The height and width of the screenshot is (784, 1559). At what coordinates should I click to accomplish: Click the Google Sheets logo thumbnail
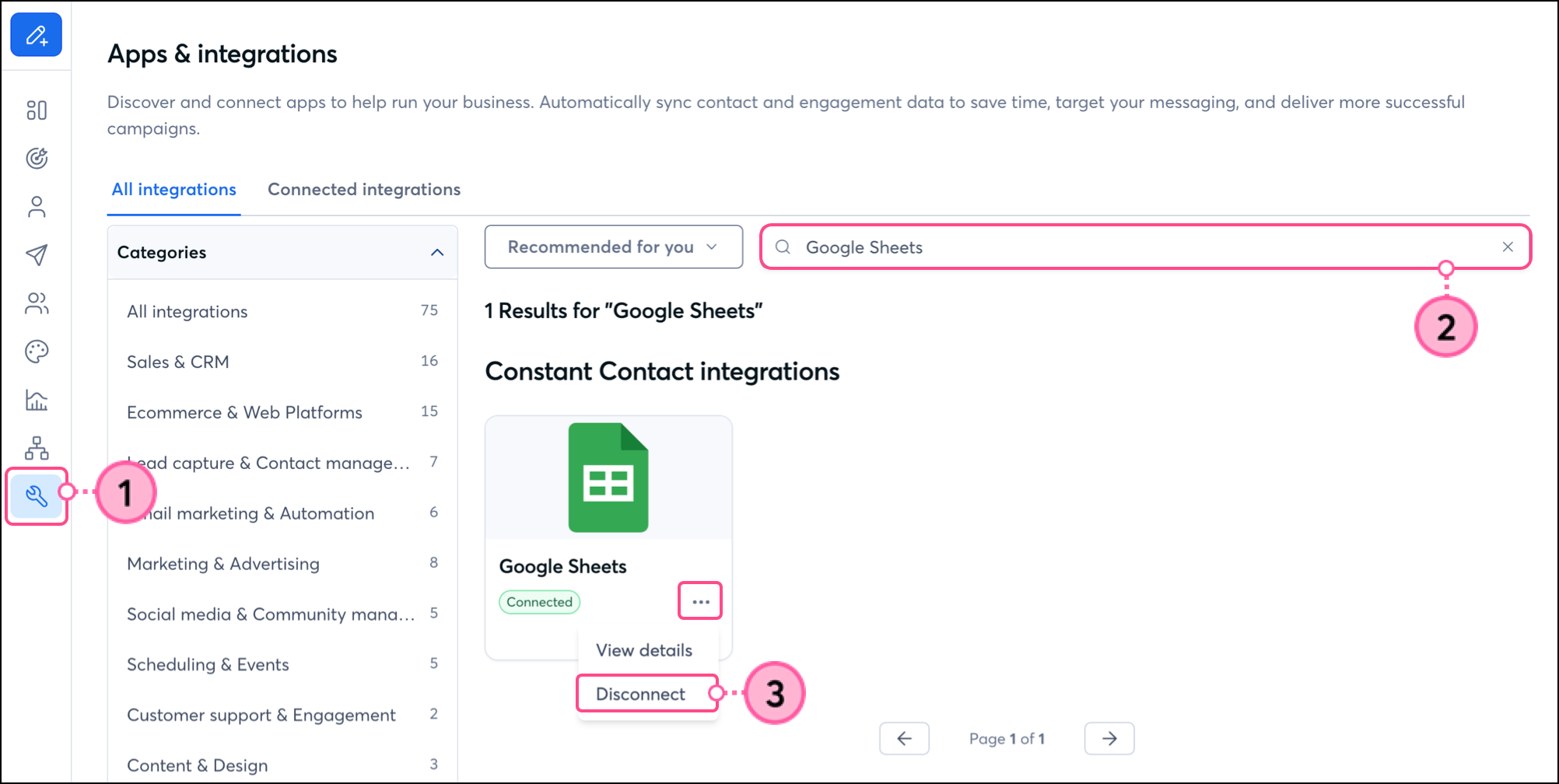pos(608,478)
